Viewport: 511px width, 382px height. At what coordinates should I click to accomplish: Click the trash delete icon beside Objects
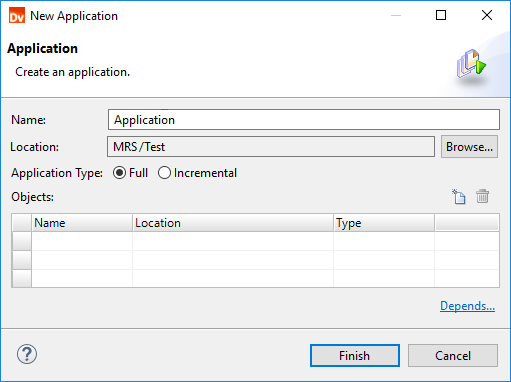pyautogui.click(x=482, y=196)
